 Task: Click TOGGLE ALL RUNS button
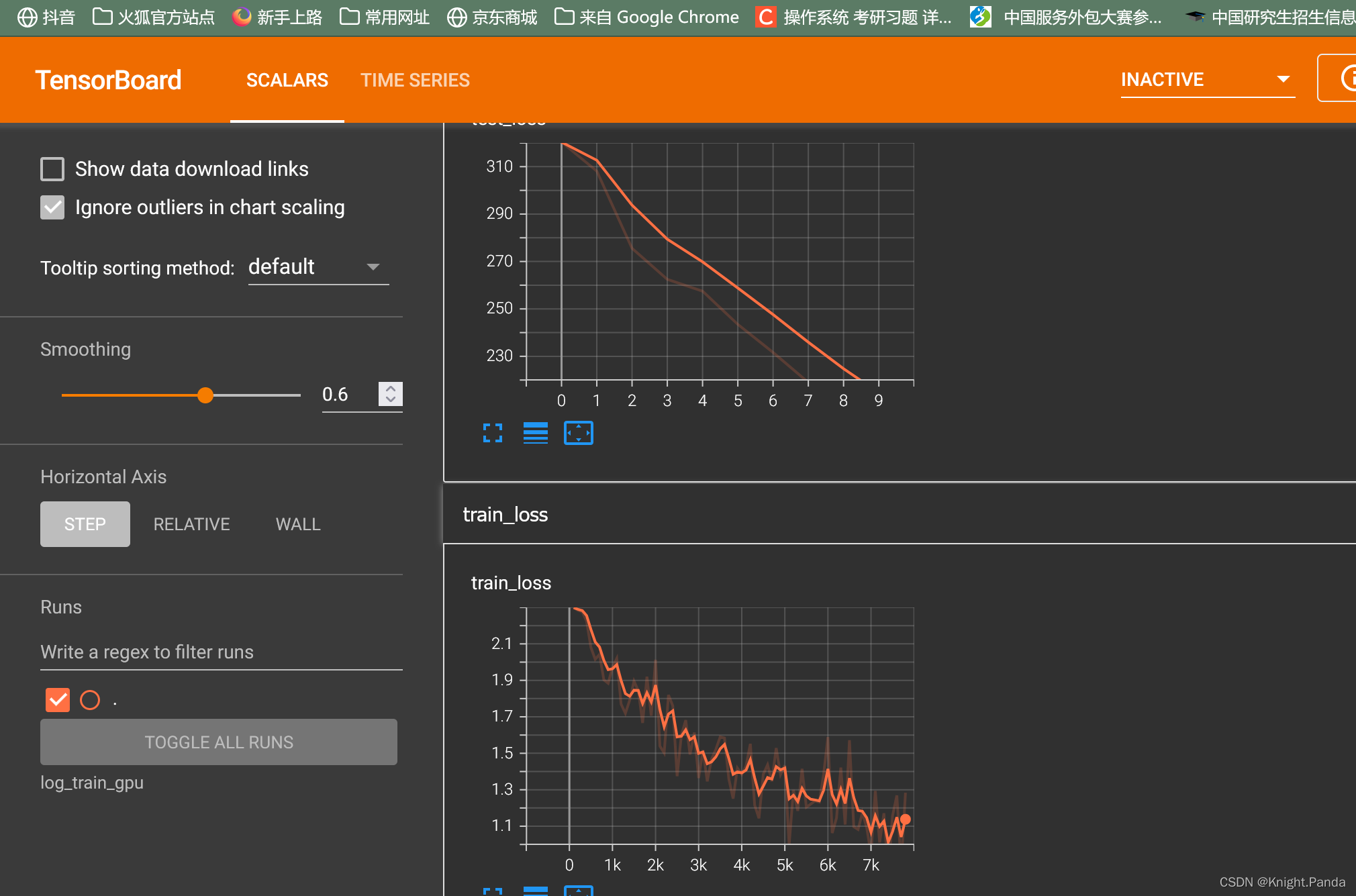coord(219,742)
